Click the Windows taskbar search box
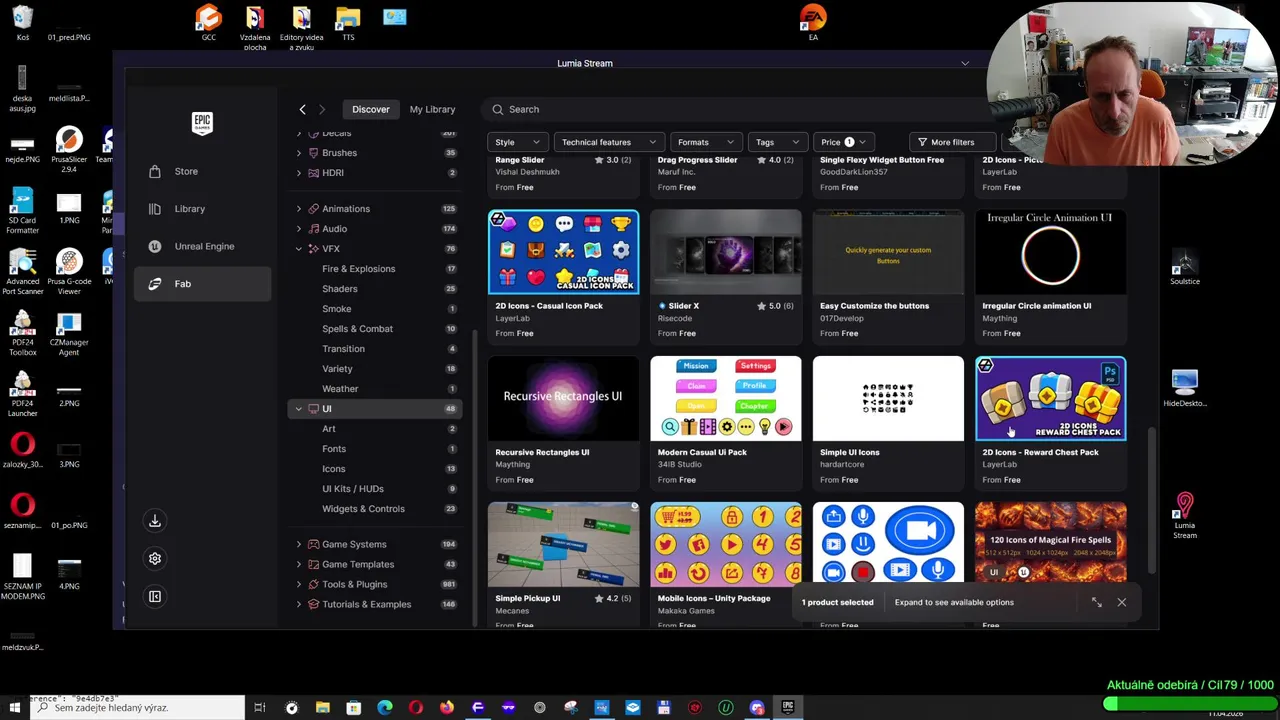This screenshot has height=720, width=1280. [137, 708]
